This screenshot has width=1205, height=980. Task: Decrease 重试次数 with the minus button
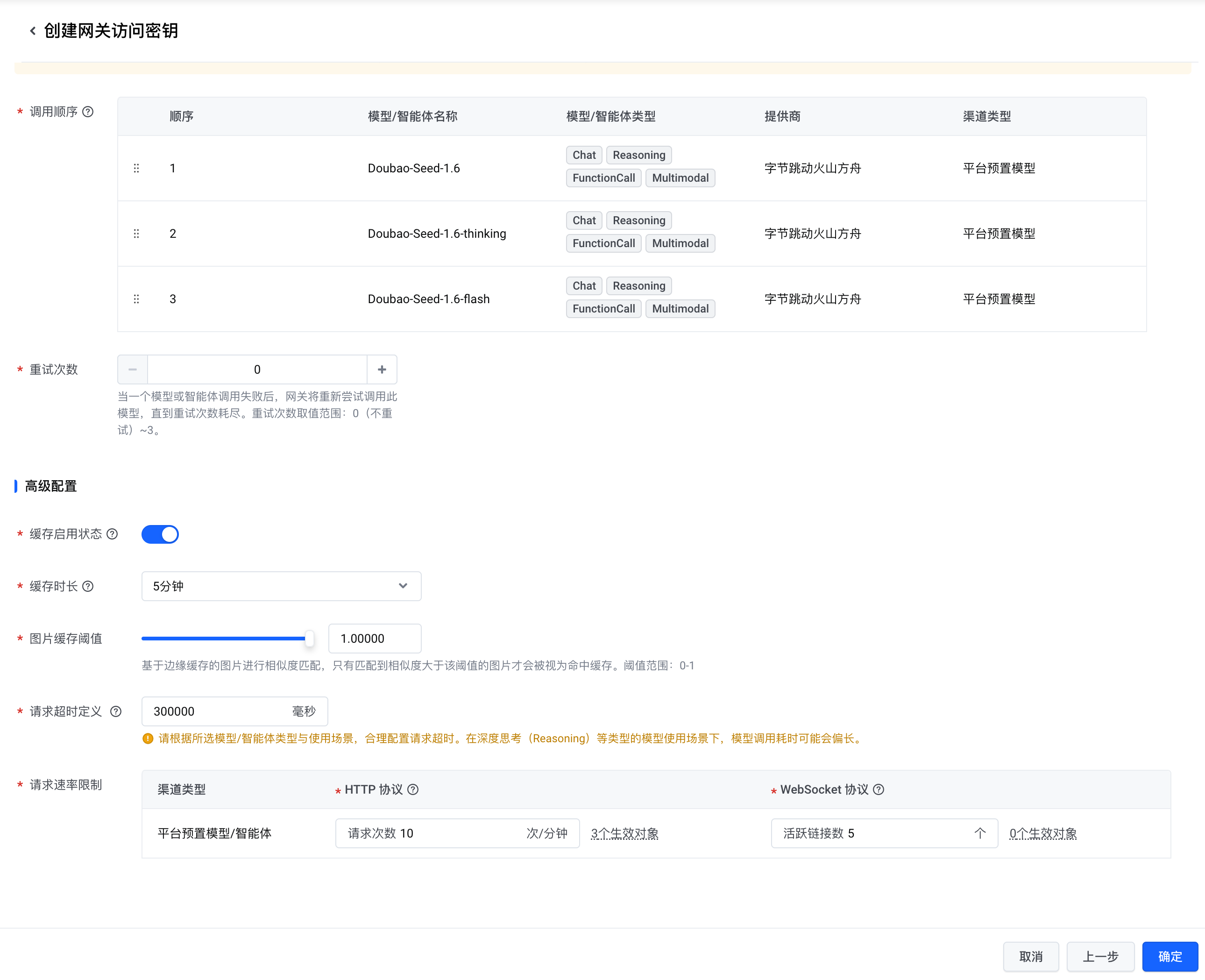[x=133, y=370]
